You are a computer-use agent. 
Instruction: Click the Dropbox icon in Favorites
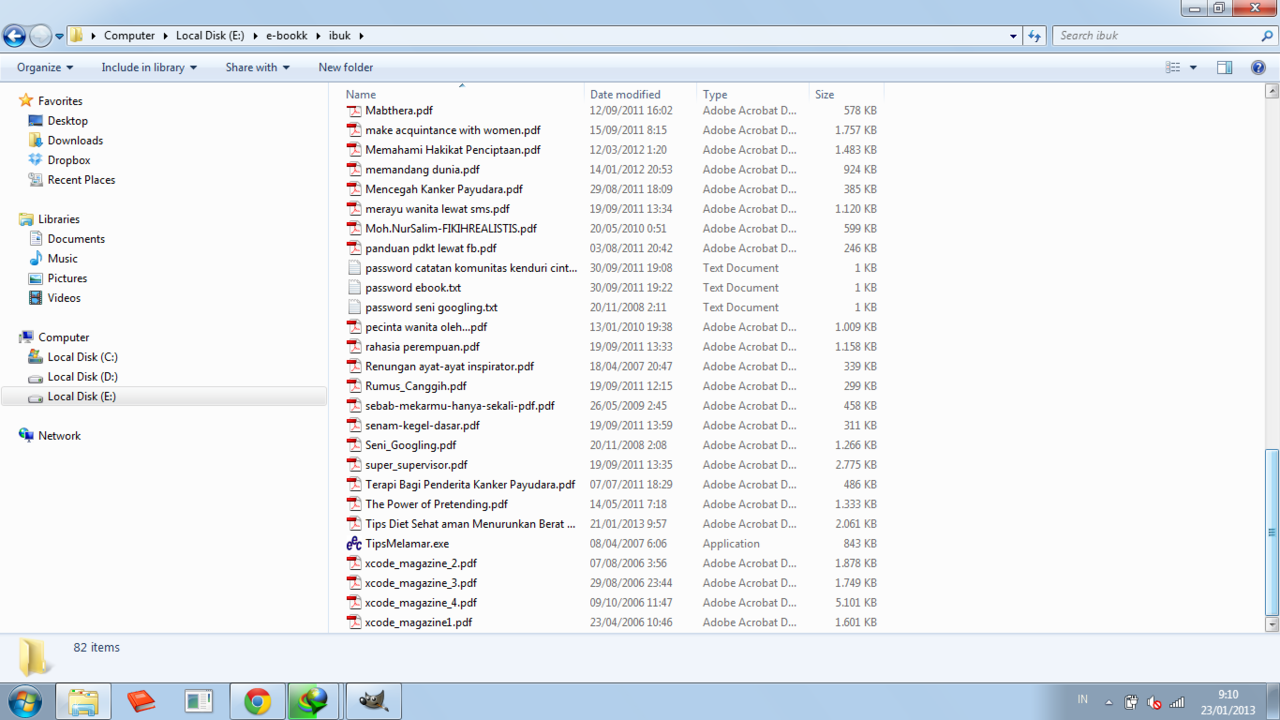pyautogui.click(x=36, y=160)
